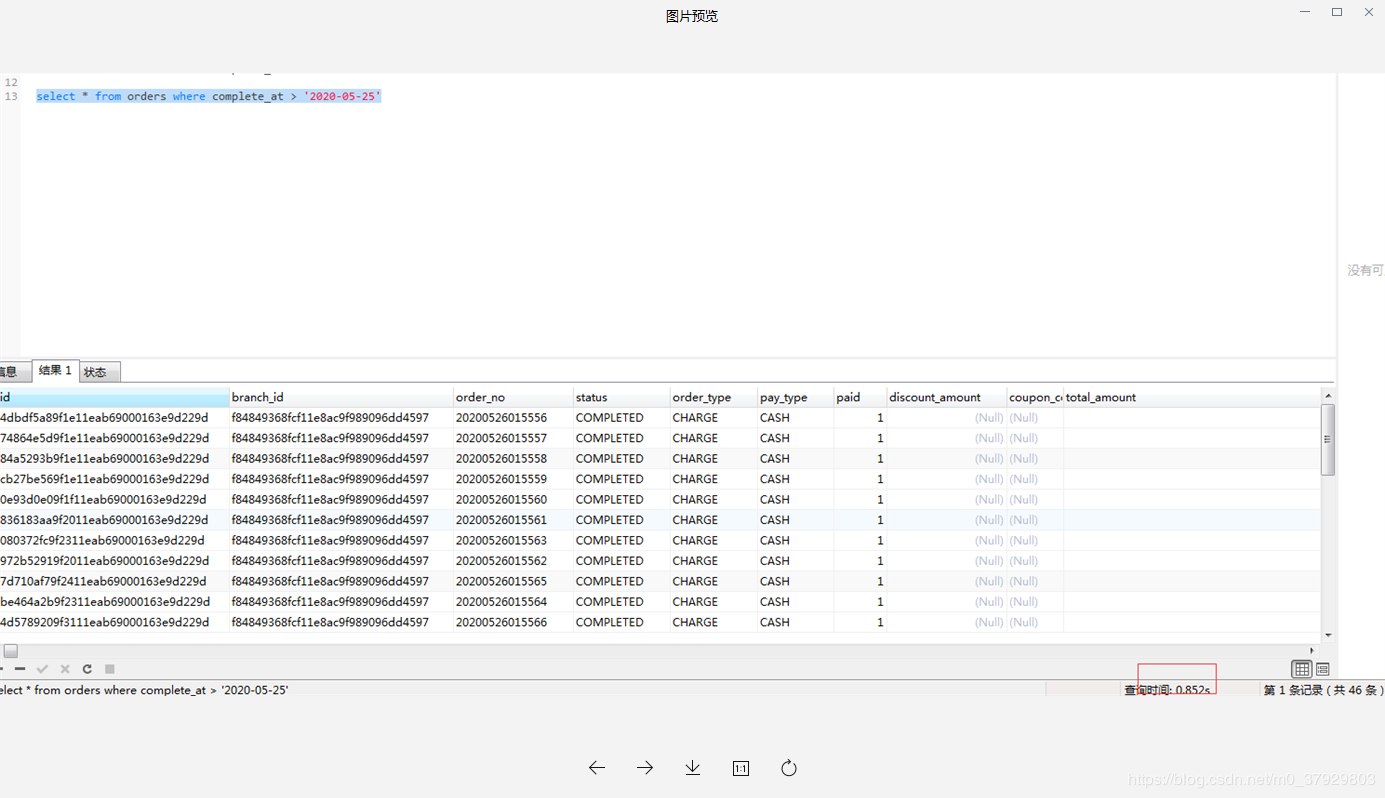Click the 查询时间 0.852s status entry
Image resolution: width=1385 pixels, height=798 pixels.
(1167, 690)
